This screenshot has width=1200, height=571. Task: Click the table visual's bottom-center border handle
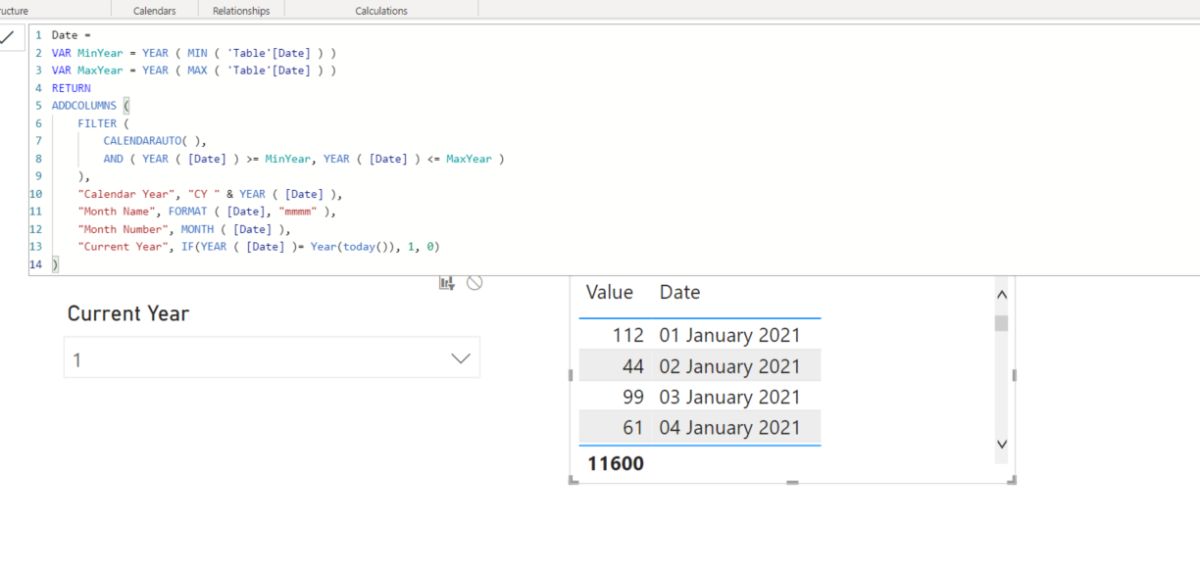click(x=792, y=482)
